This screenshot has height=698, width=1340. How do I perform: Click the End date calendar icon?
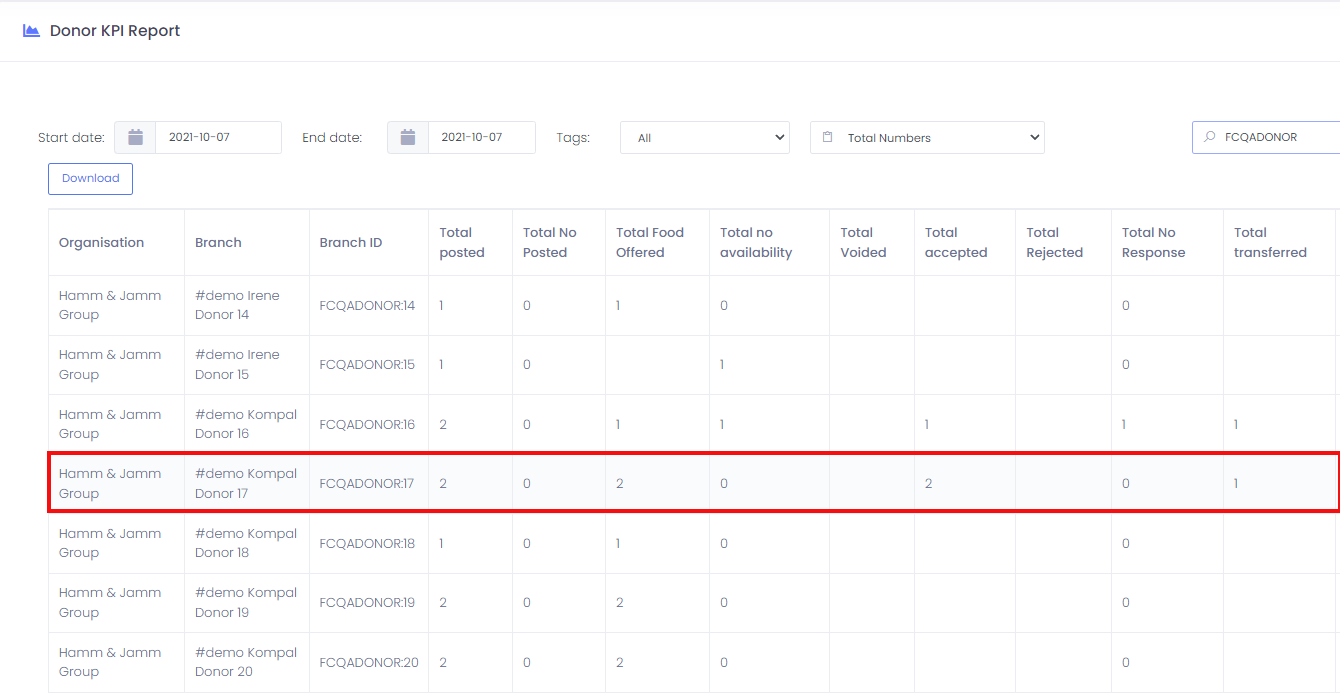408,138
